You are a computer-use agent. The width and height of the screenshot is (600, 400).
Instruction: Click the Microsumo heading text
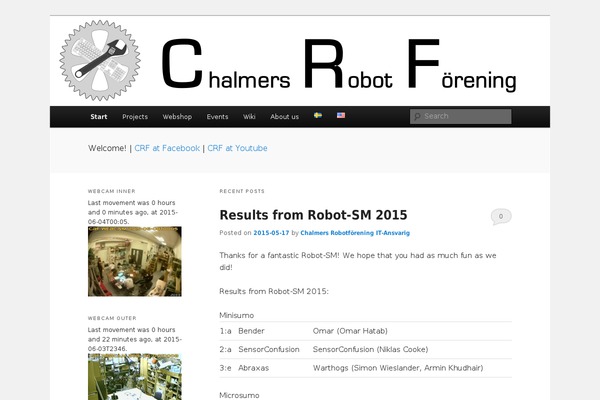coord(239,395)
